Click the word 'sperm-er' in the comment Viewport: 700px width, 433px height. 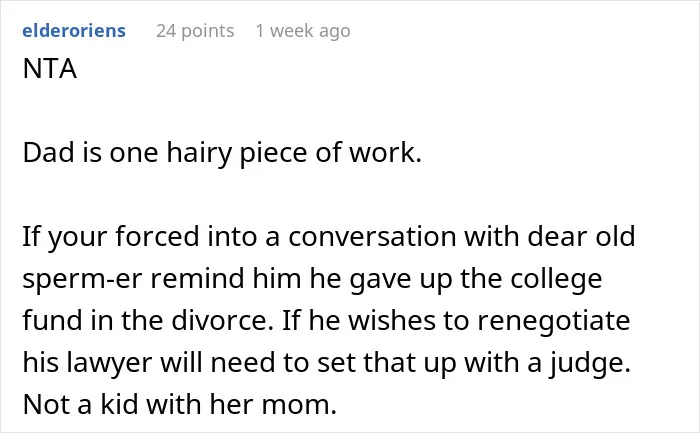click(83, 279)
